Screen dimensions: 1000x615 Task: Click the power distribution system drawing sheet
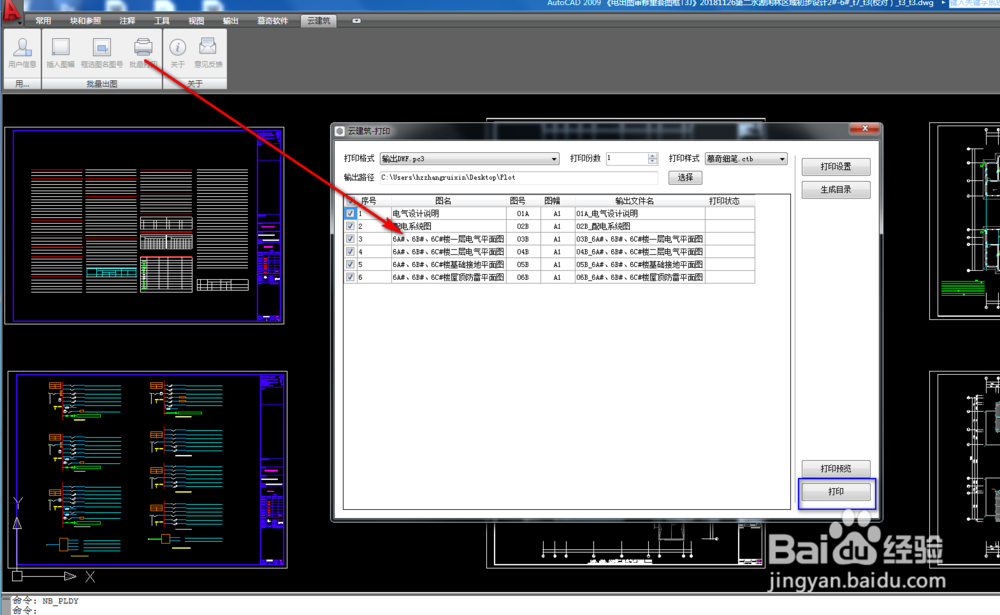click(x=147, y=470)
